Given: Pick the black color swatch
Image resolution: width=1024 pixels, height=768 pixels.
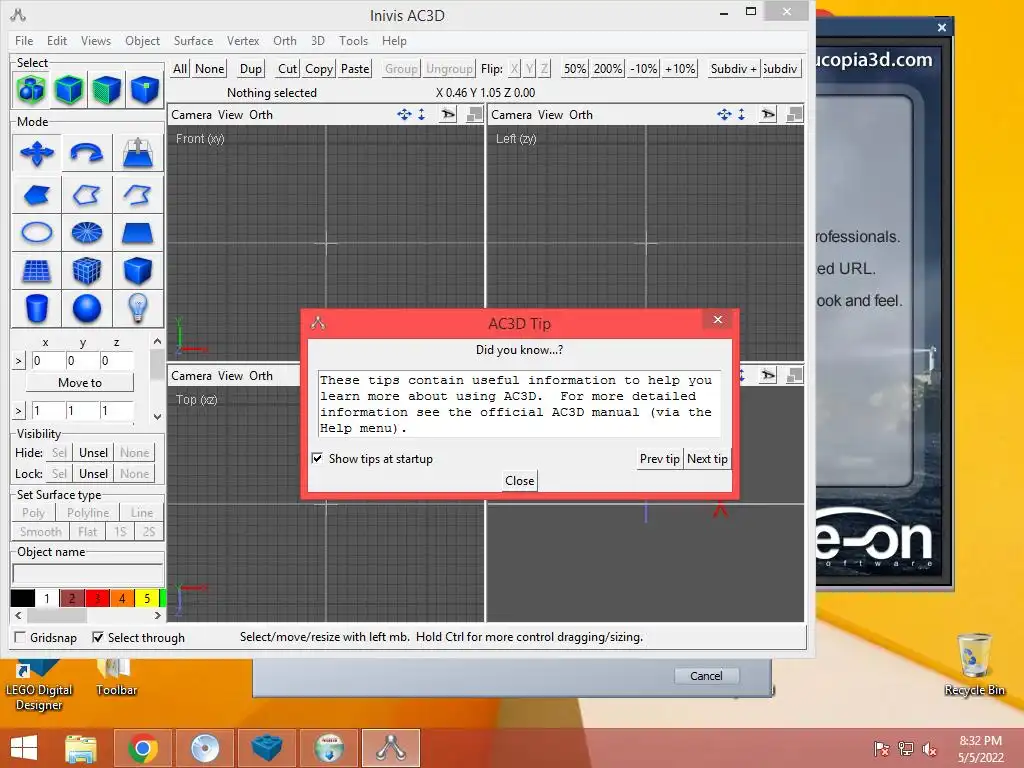Looking at the screenshot, I should pyautogui.click(x=22, y=598).
